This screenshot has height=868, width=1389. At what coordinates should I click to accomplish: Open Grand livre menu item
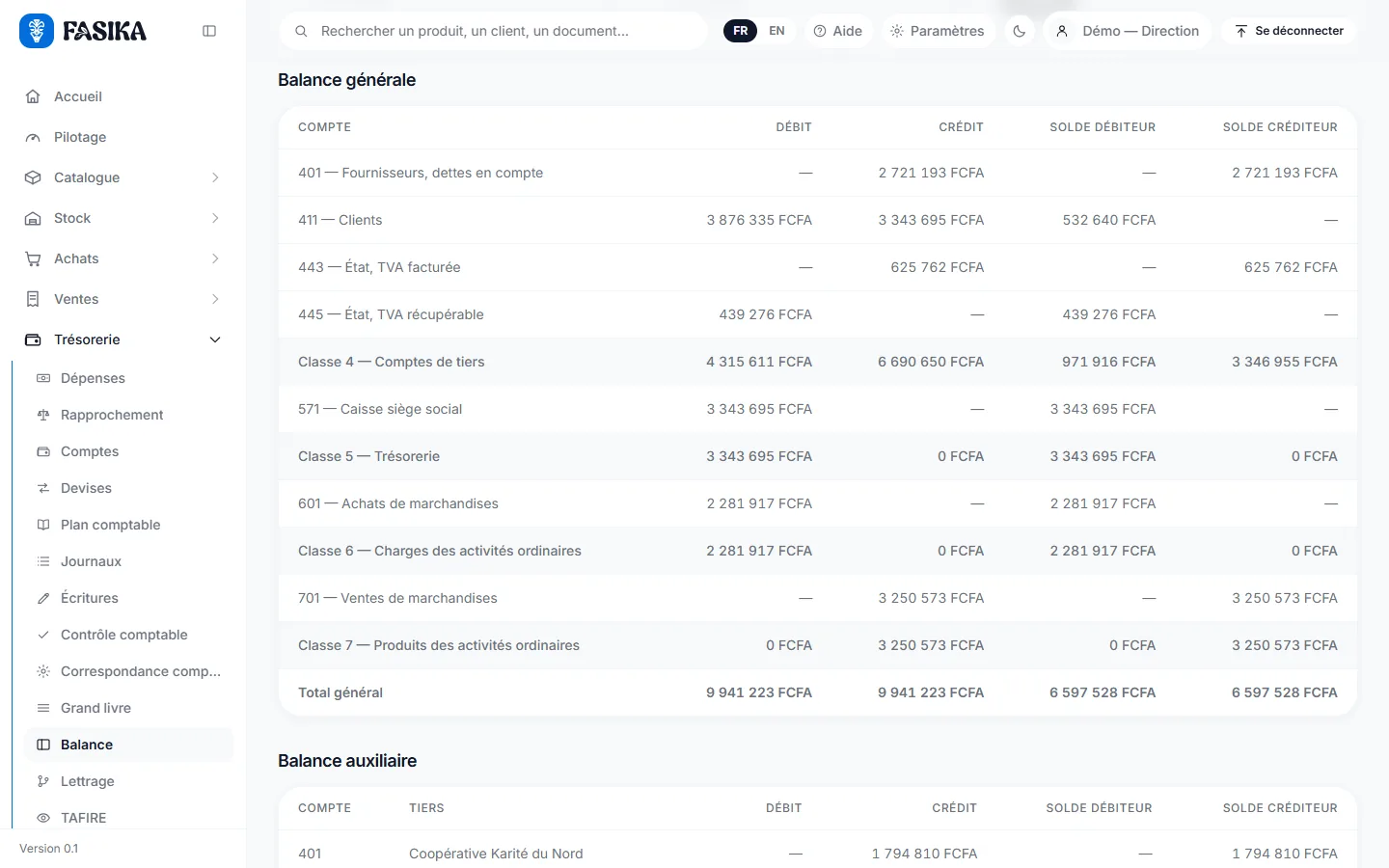pos(129,708)
